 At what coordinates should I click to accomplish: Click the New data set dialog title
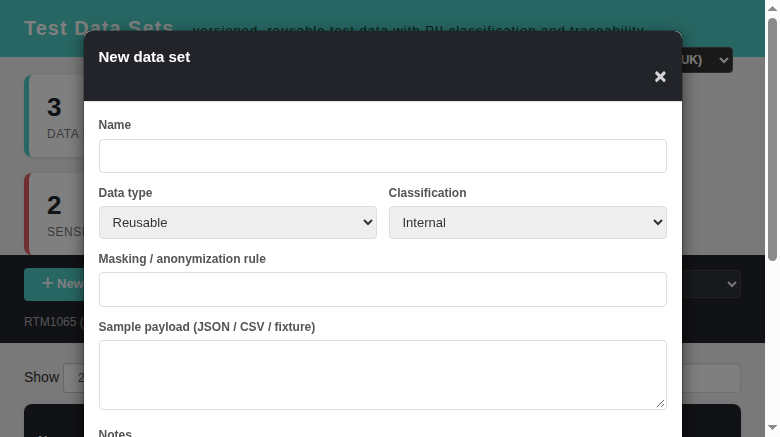144,57
